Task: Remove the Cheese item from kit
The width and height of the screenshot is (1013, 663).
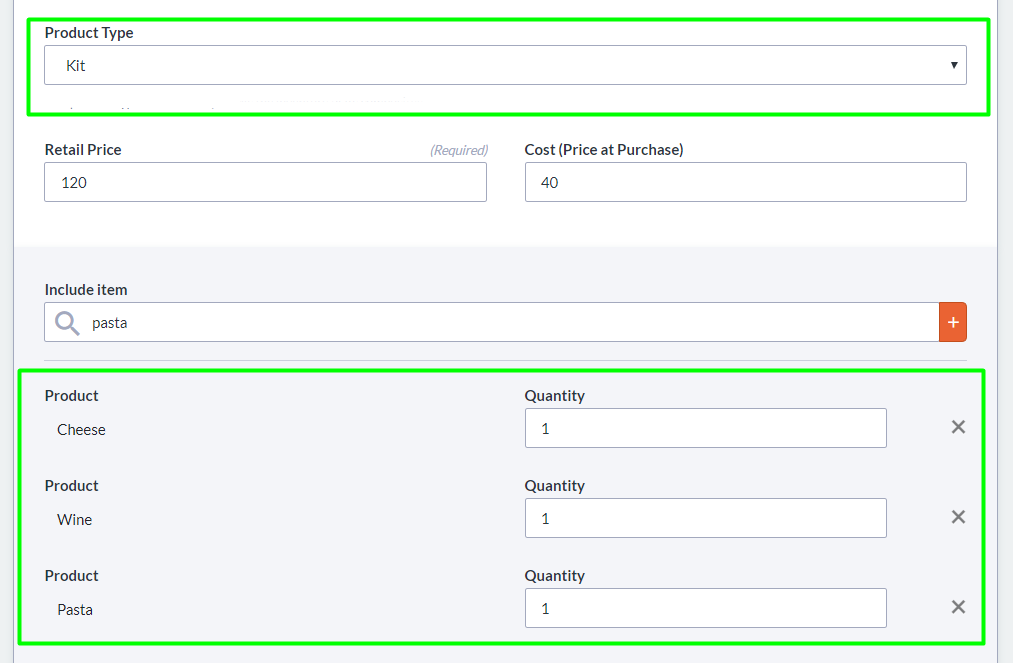Action: [x=958, y=427]
